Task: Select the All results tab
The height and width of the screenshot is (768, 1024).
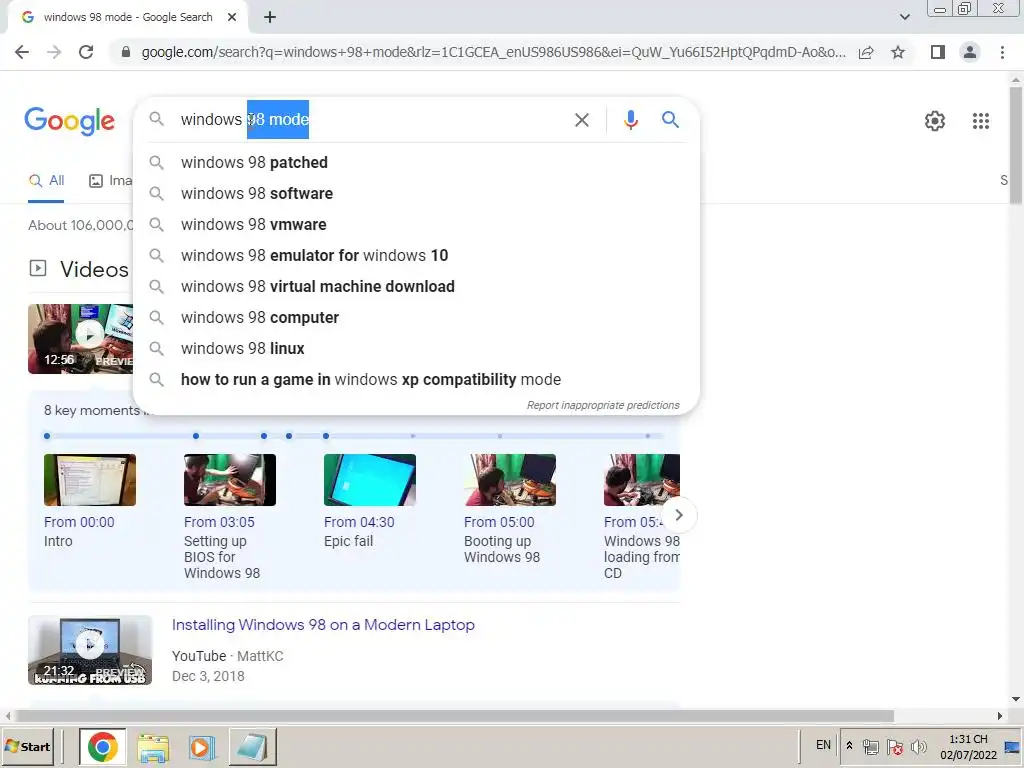Action: coord(46,181)
